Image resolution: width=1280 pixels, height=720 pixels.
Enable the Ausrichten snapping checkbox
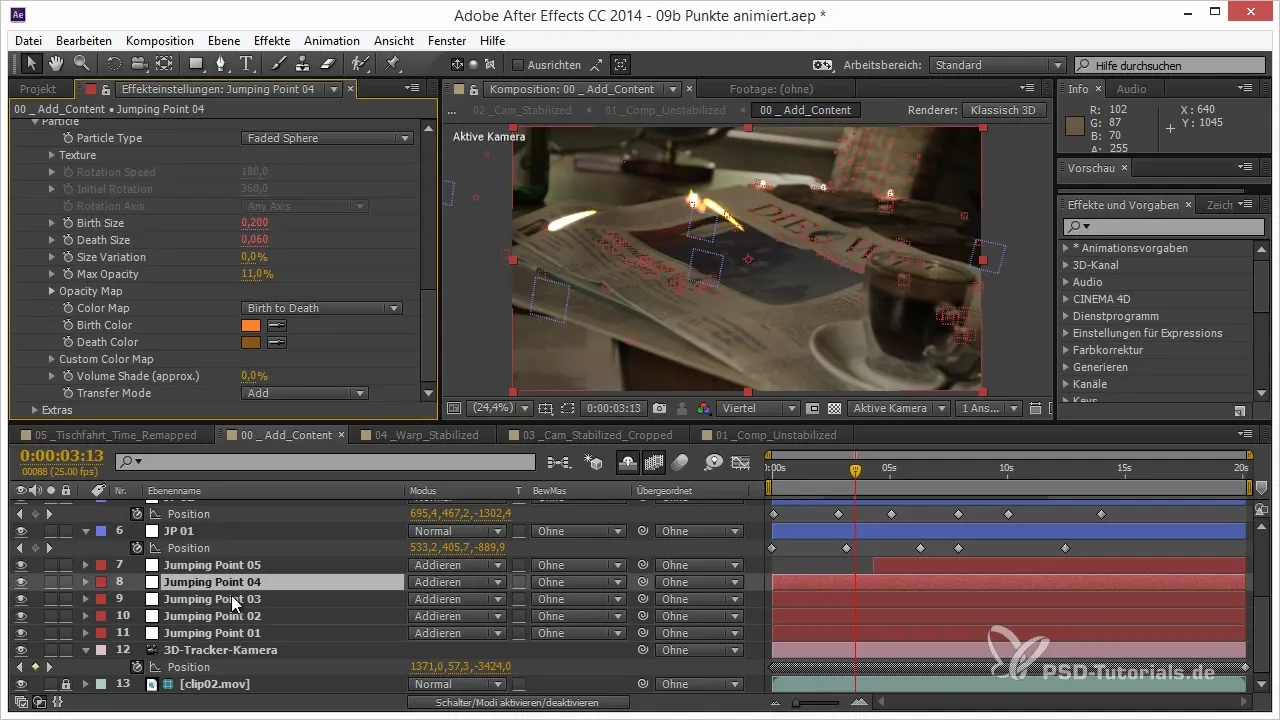(x=518, y=65)
